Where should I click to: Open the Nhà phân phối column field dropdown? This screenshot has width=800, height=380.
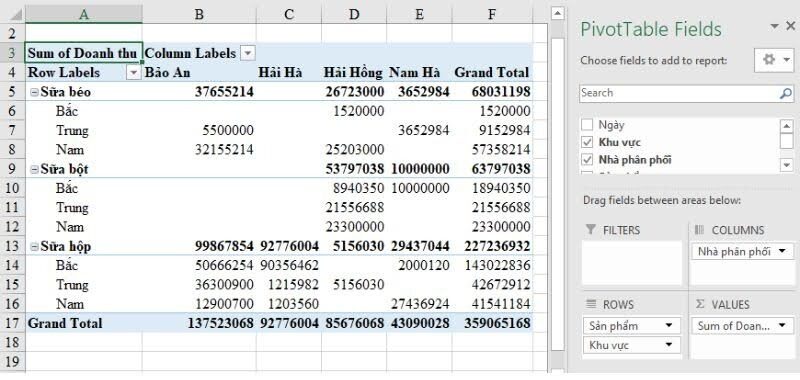click(x=782, y=251)
